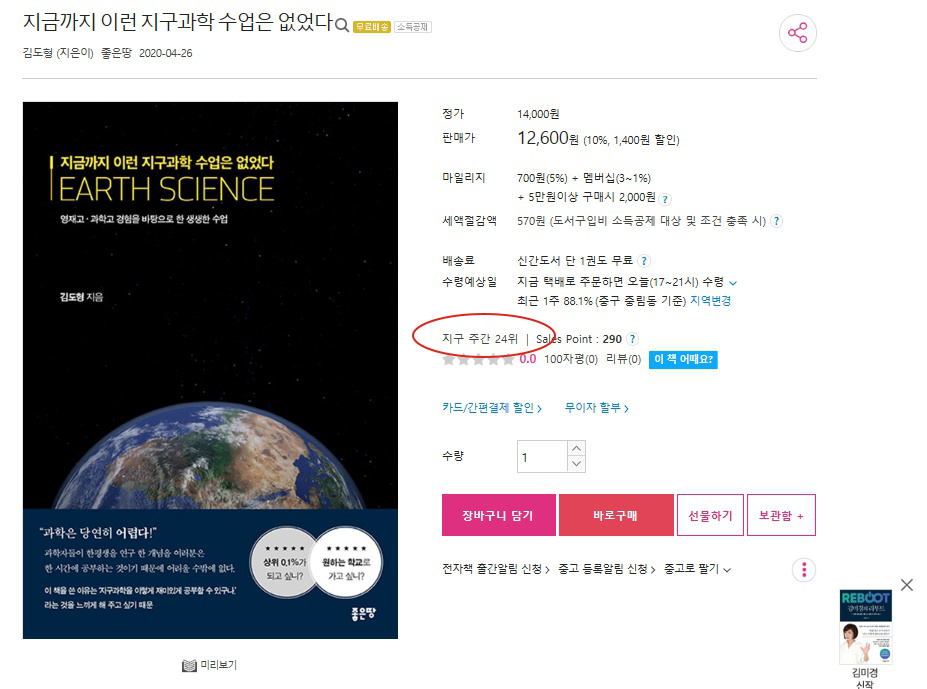Click the 배송료 help question mark

644,261
